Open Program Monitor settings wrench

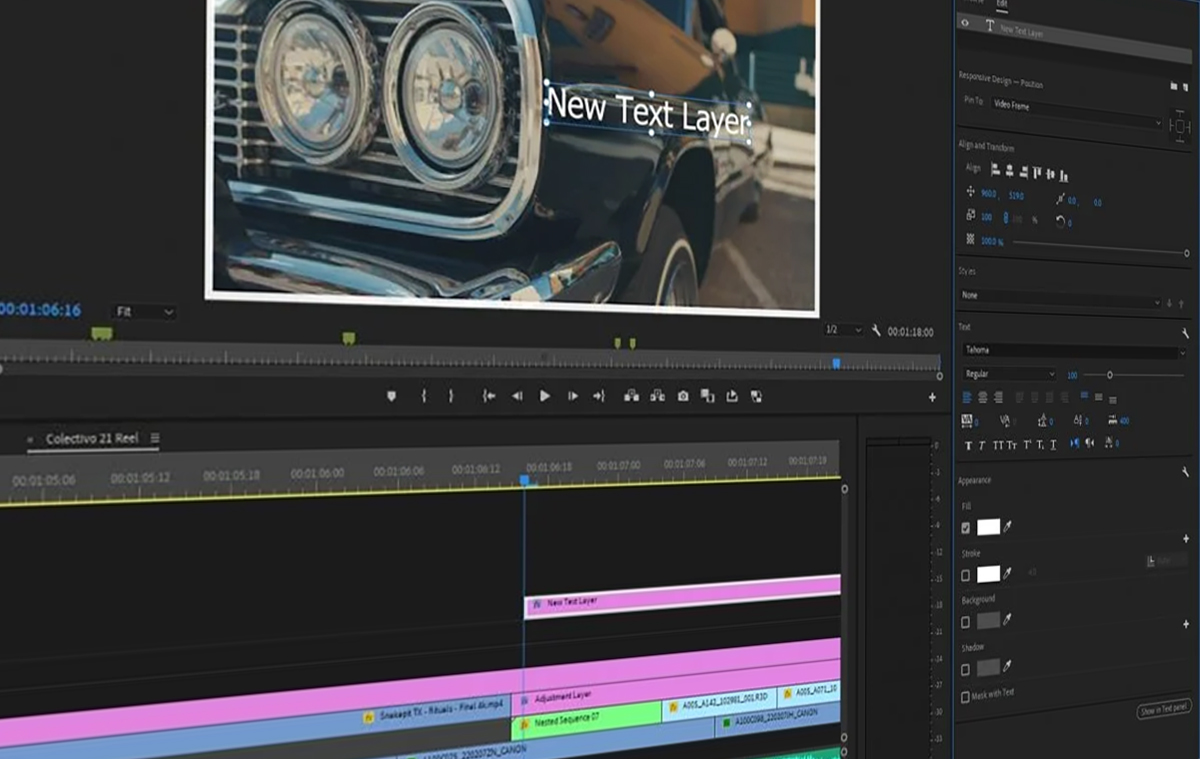(877, 331)
